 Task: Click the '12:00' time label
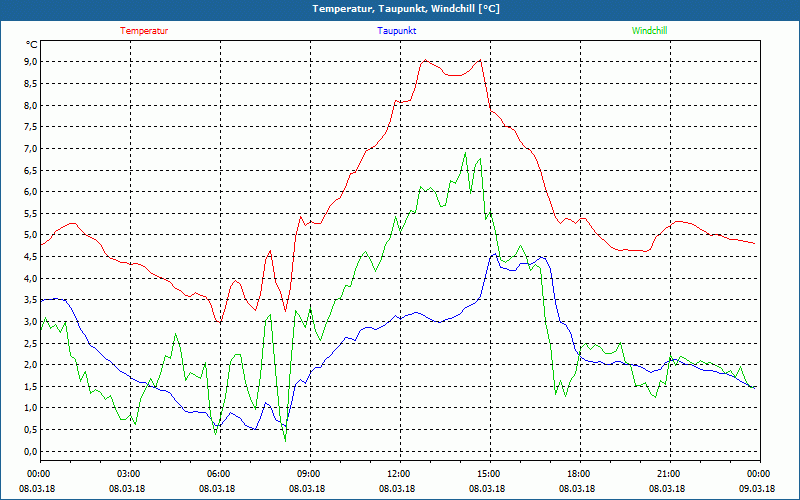[399, 474]
